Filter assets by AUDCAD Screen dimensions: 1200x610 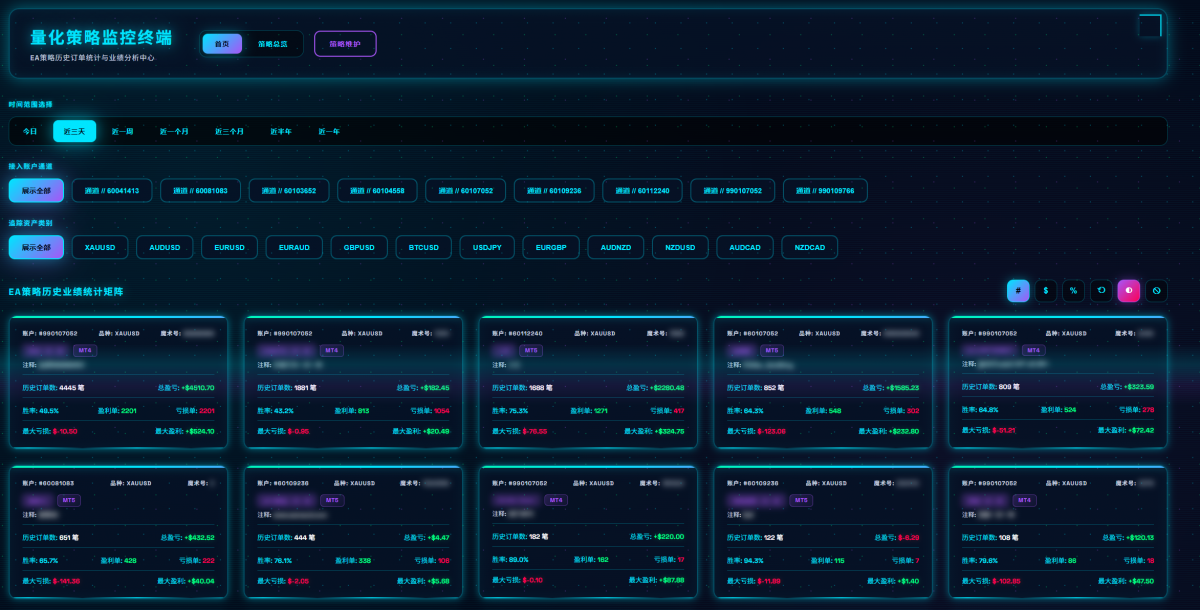(744, 247)
